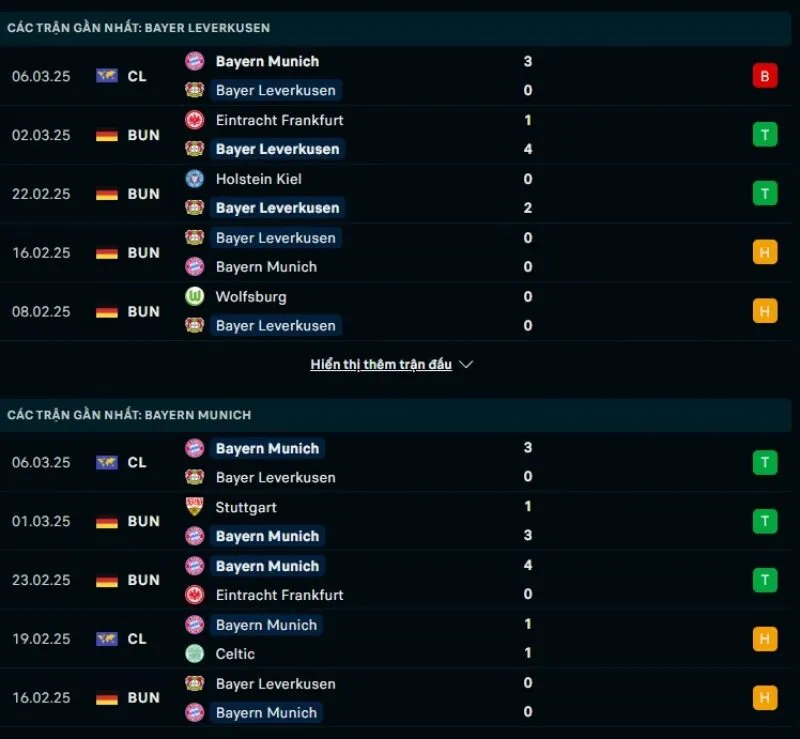Select the green T badge for the Frankfurt match

pos(765,134)
